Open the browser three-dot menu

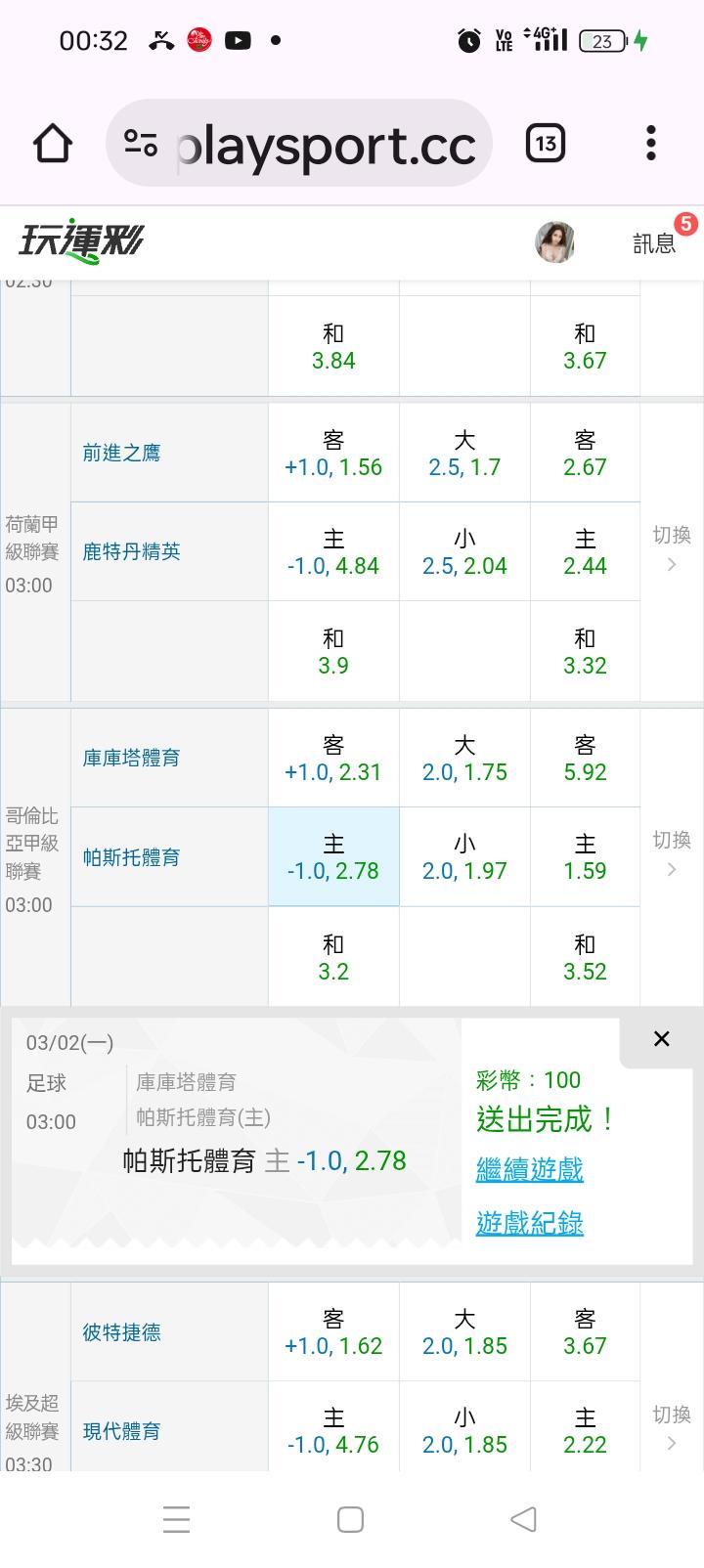coord(650,144)
